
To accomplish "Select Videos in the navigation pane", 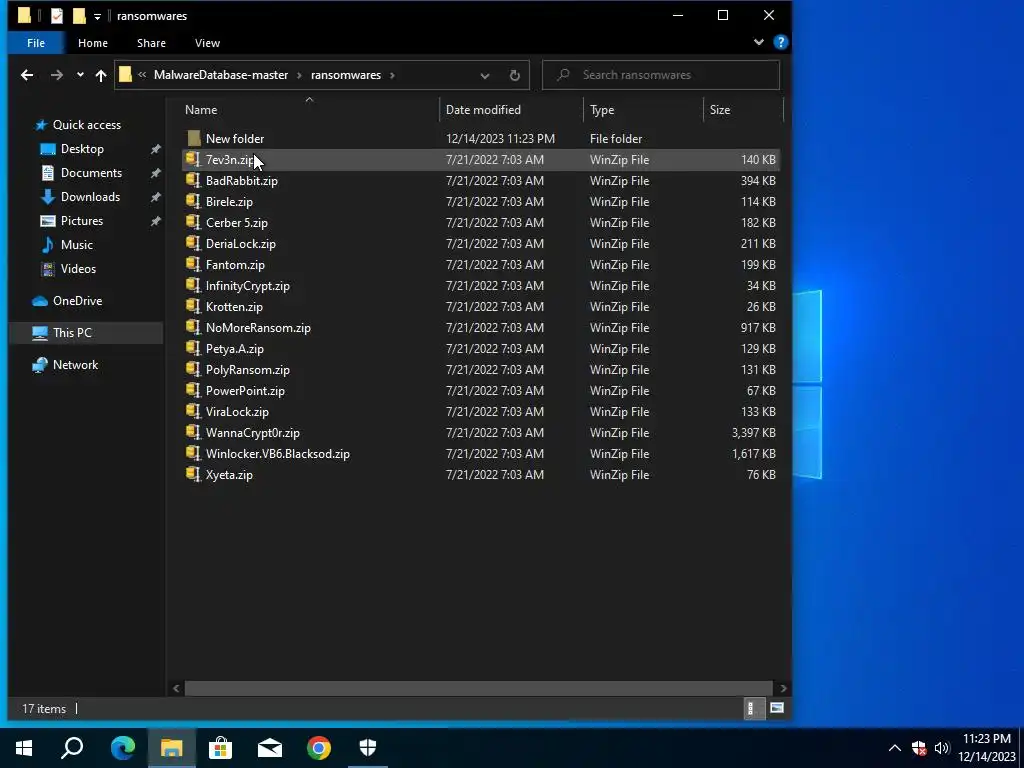I will [78, 269].
